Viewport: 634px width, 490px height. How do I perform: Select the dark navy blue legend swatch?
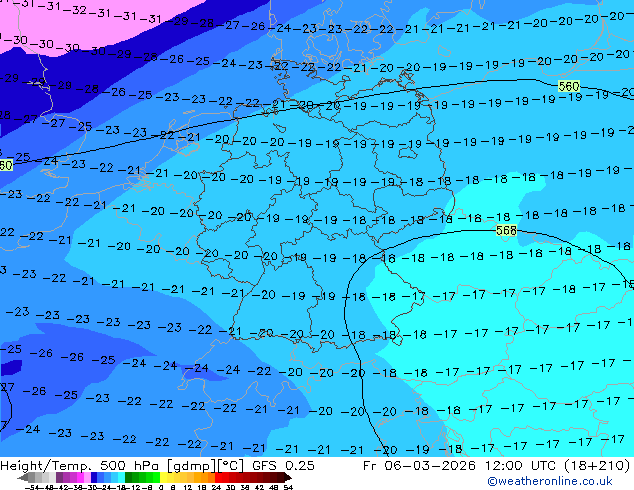coord(94,477)
